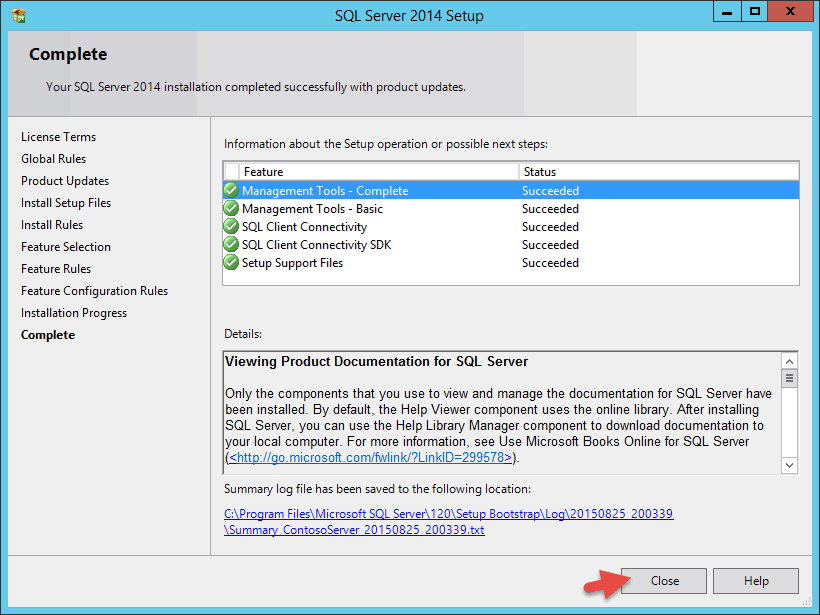Click the Details scrollbar thumb
This screenshot has height=615, width=820.
click(789, 378)
